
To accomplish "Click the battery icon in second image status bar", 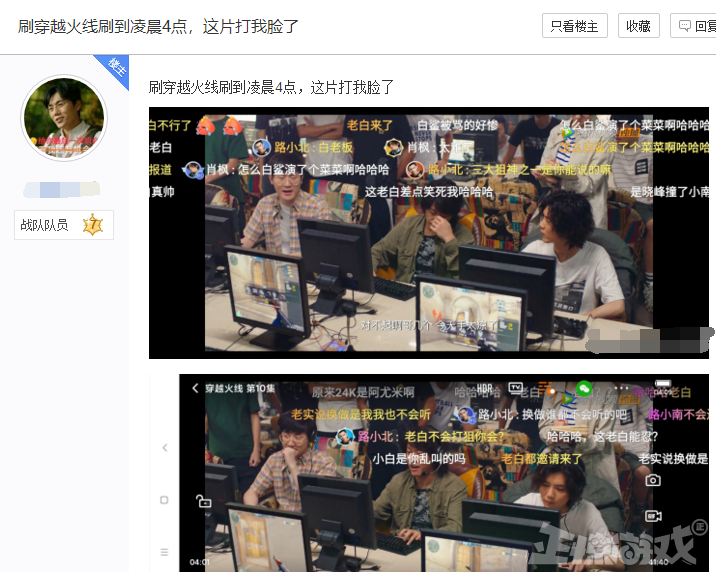I will pyautogui.click(x=663, y=383).
